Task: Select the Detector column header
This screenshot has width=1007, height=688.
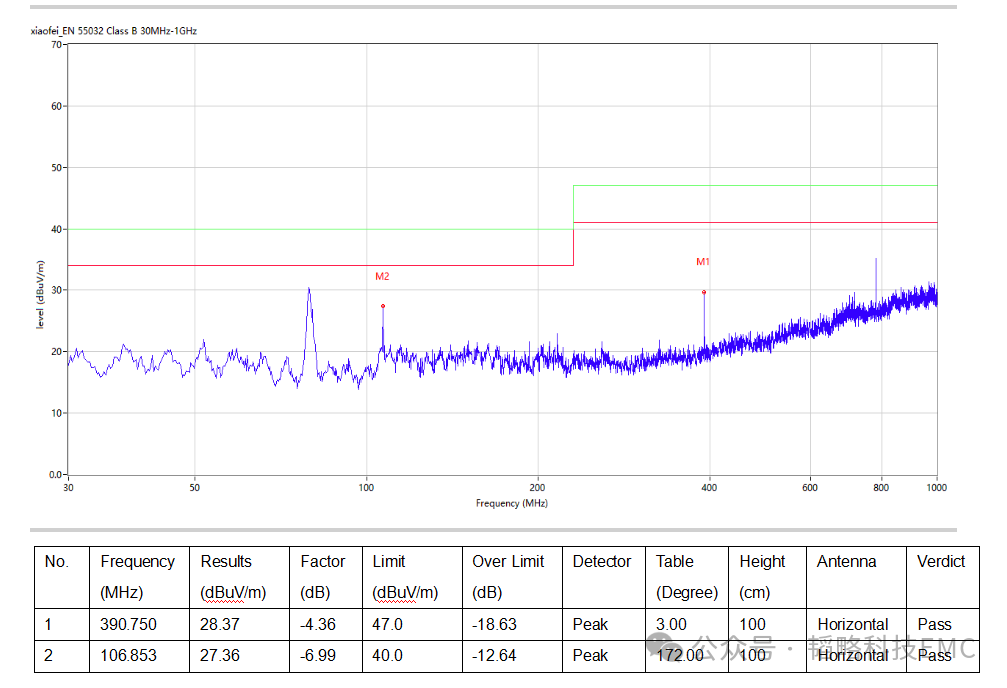Action: pyautogui.click(x=602, y=562)
